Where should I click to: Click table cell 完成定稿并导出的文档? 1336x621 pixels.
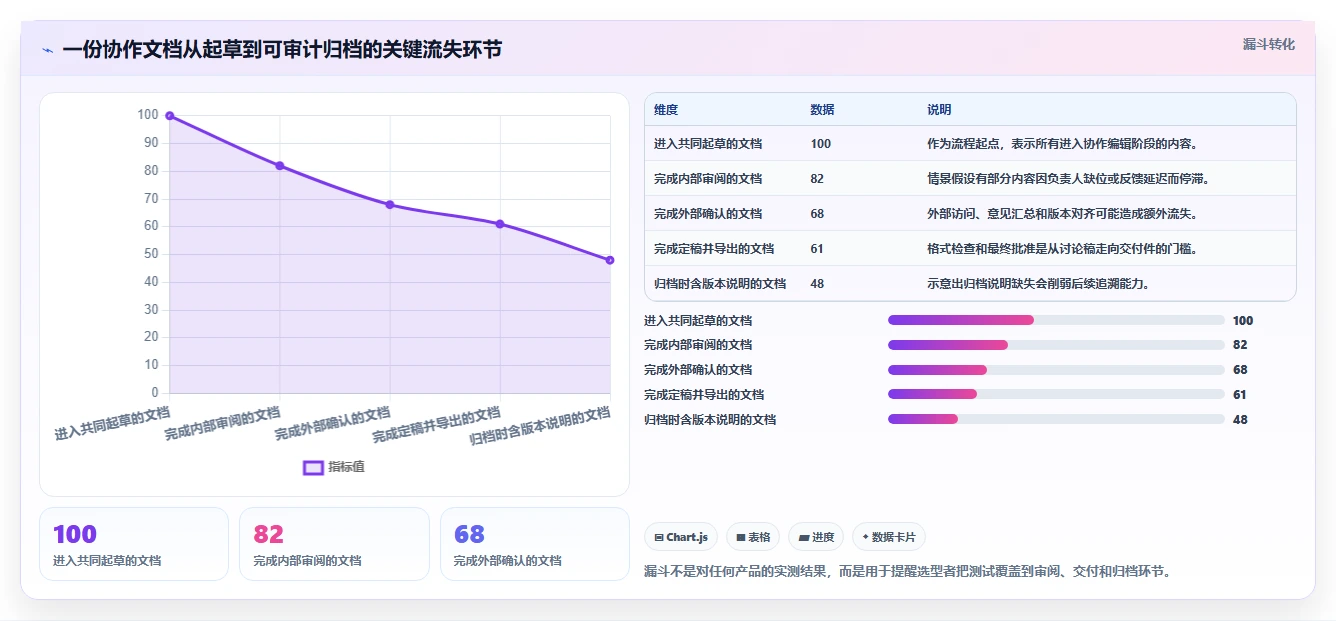coord(714,249)
